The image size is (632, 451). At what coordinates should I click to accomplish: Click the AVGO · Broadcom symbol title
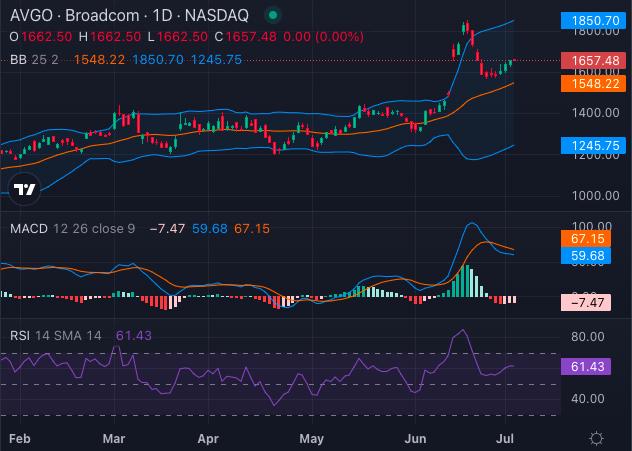(75, 16)
